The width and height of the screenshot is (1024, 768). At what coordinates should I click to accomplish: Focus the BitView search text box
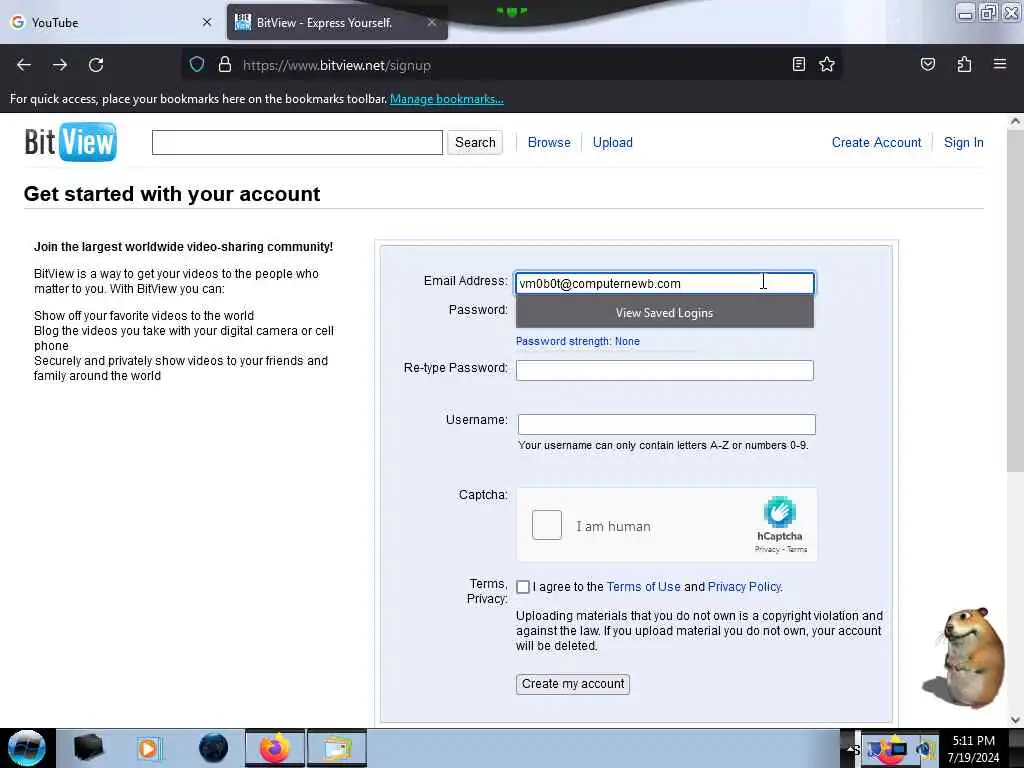pos(297,142)
